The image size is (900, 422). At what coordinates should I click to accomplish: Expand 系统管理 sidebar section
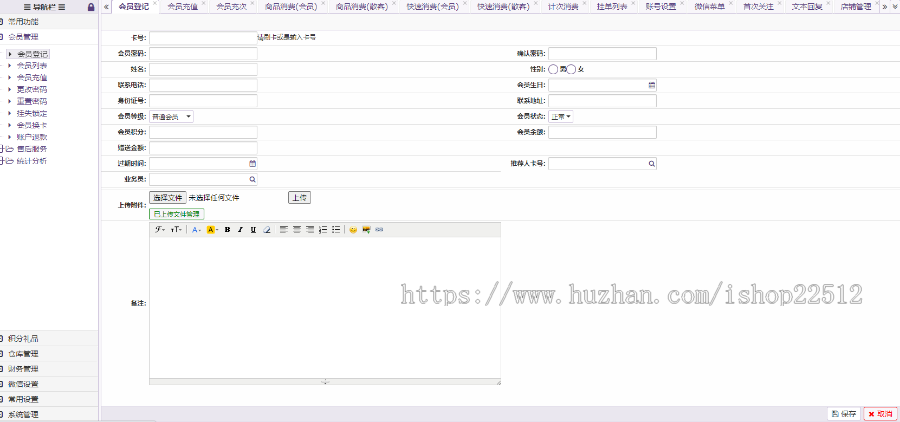[49, 414]
